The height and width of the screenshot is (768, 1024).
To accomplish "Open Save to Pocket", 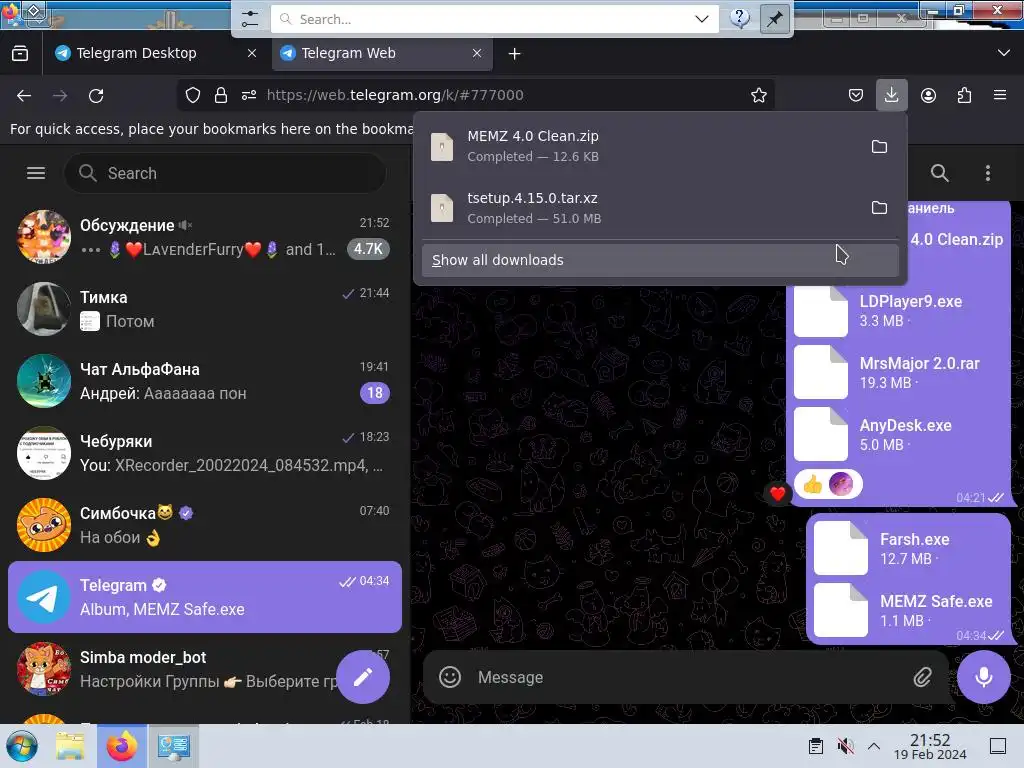I will 856,95.
